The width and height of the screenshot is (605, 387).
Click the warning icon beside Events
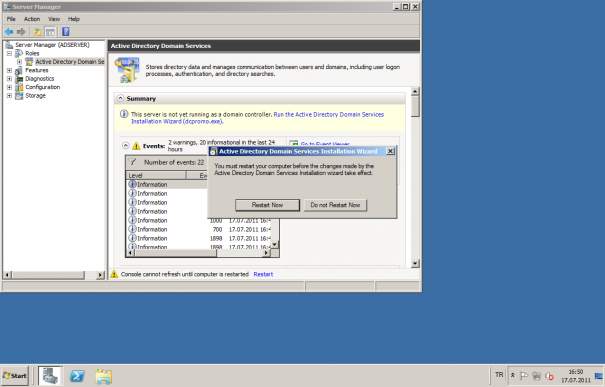[136, 146]
